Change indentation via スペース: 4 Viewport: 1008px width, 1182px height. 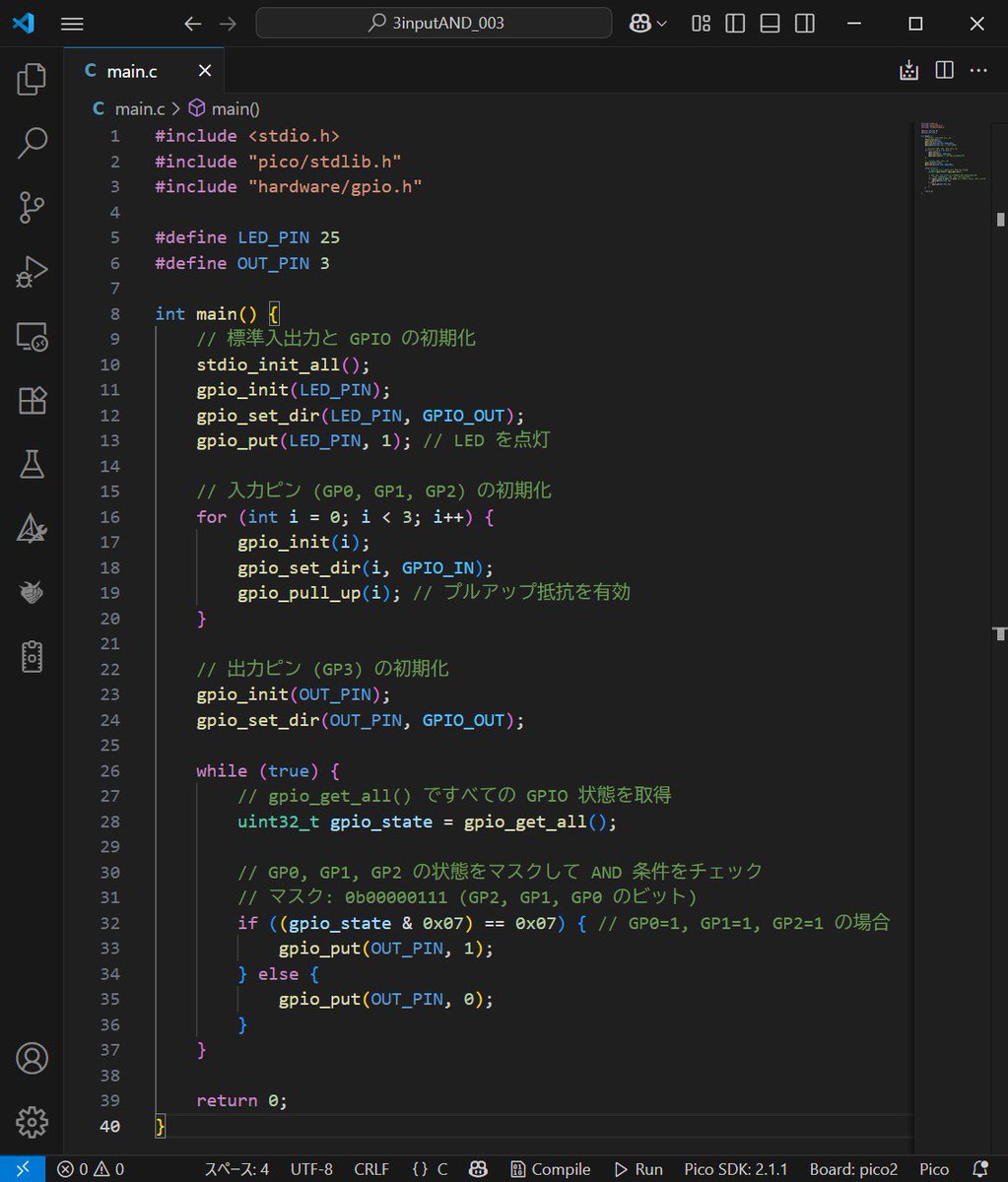pos(236,1169)
